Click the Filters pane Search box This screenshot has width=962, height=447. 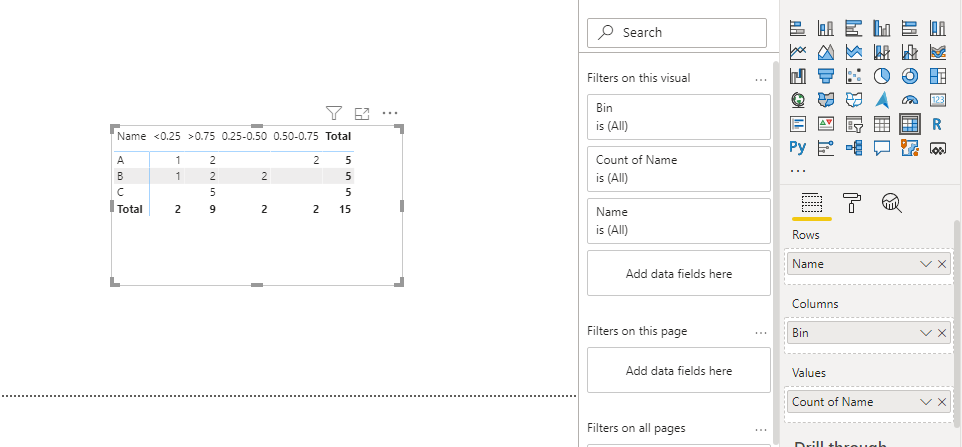coord(677,32)
